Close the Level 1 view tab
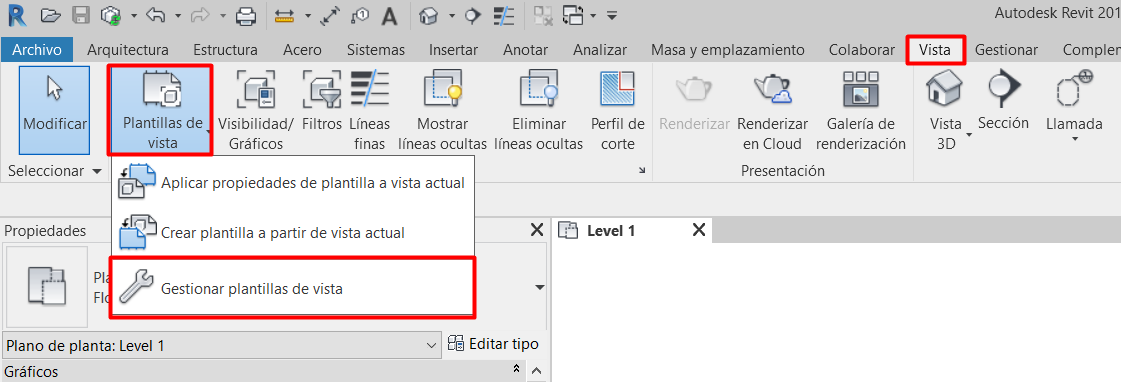The image size is (1121, 382). click(x=699, y=230)
